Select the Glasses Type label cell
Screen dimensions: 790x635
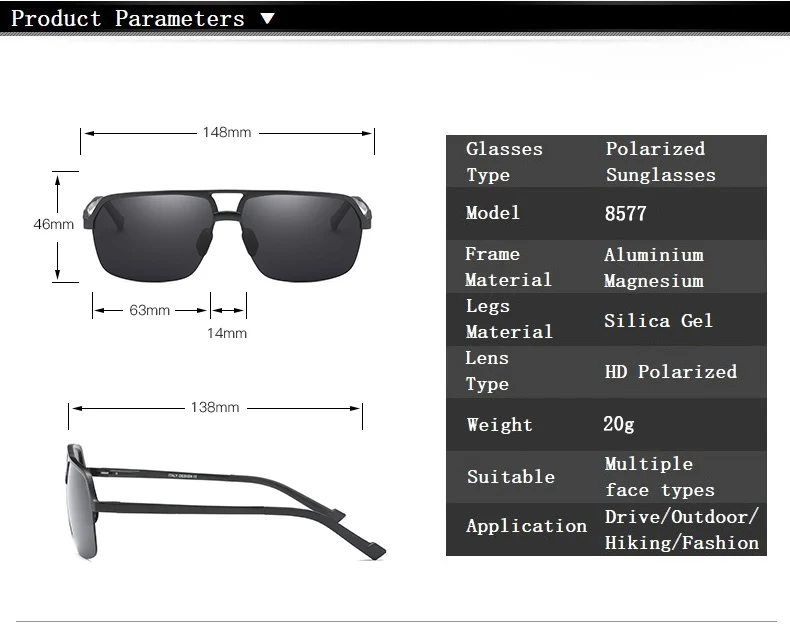click(x=504, y=162)
